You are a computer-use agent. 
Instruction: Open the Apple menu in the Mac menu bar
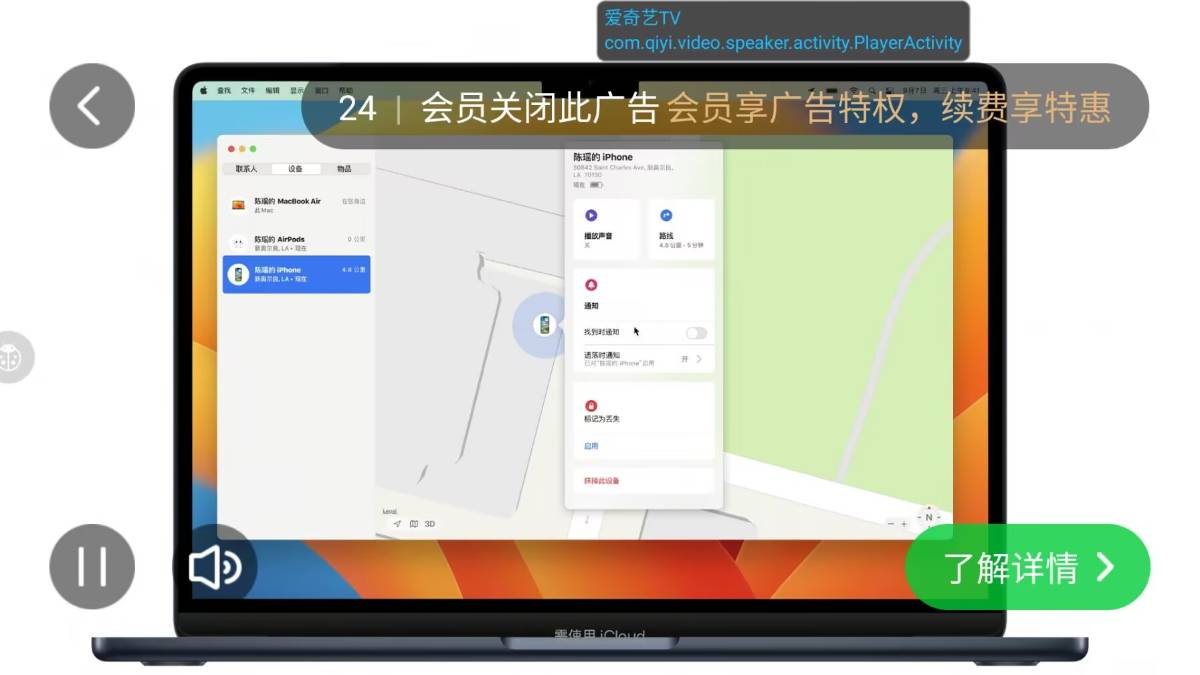click(x=204, y=90)
